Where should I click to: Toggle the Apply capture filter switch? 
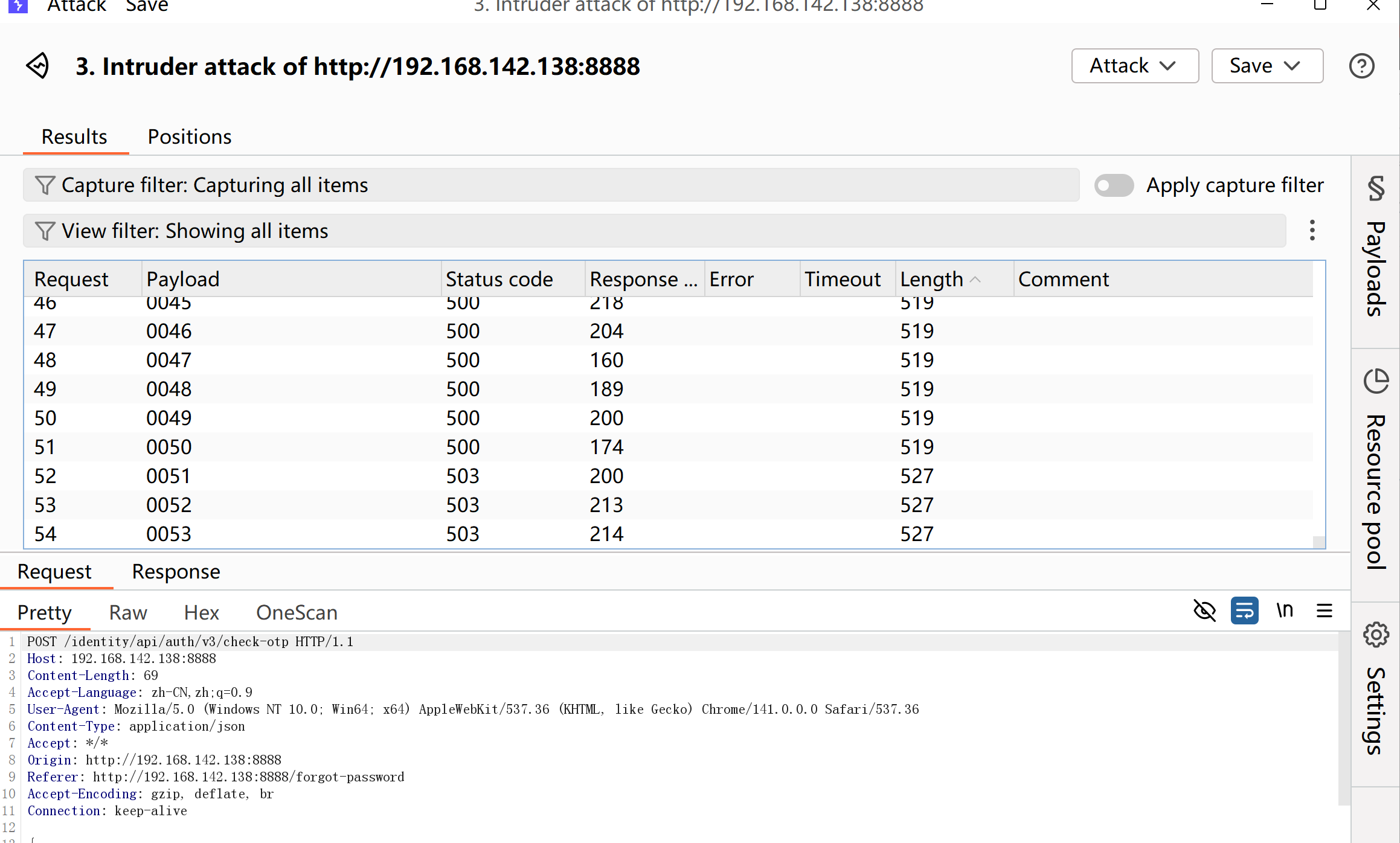(x=1114, y=185)
